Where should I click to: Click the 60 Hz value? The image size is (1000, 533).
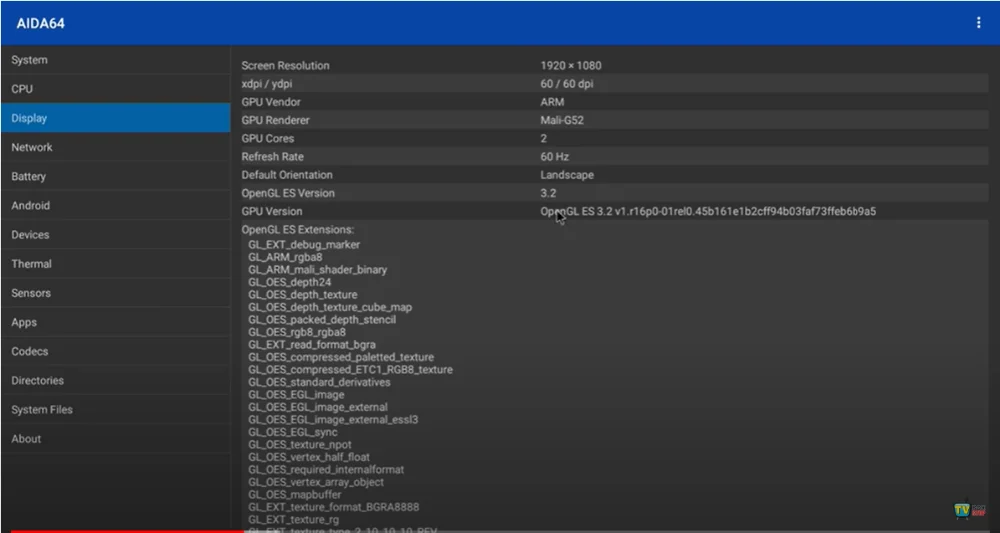pyautogui.click(x=554, y=157)
